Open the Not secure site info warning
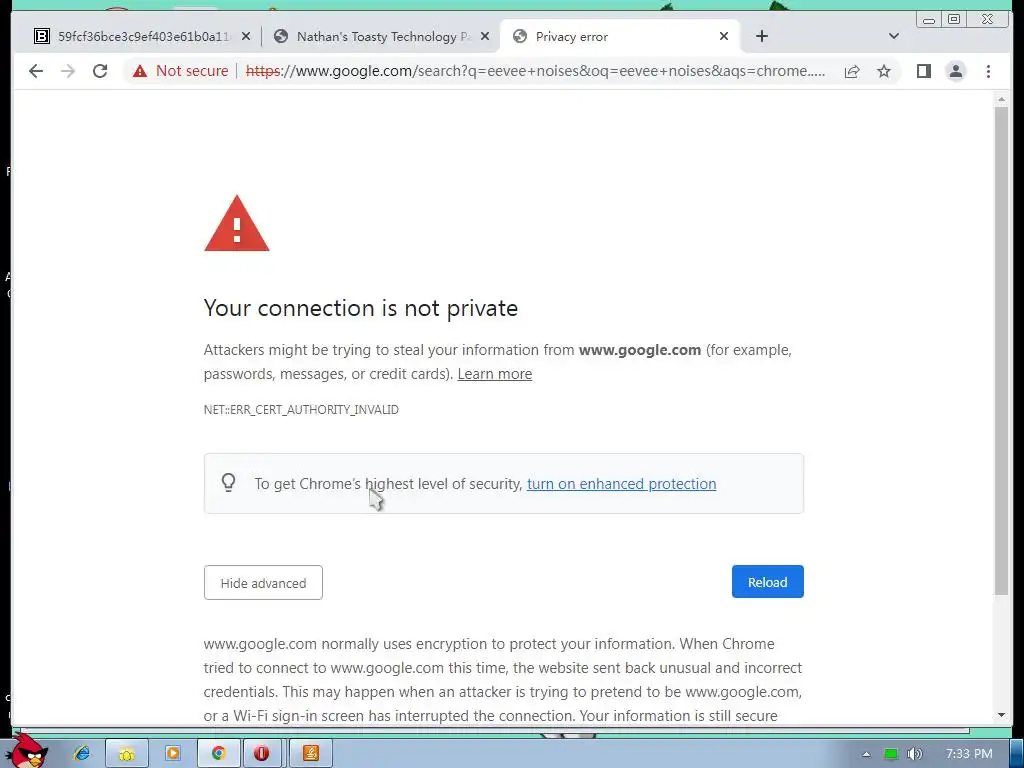 point(180,71)
